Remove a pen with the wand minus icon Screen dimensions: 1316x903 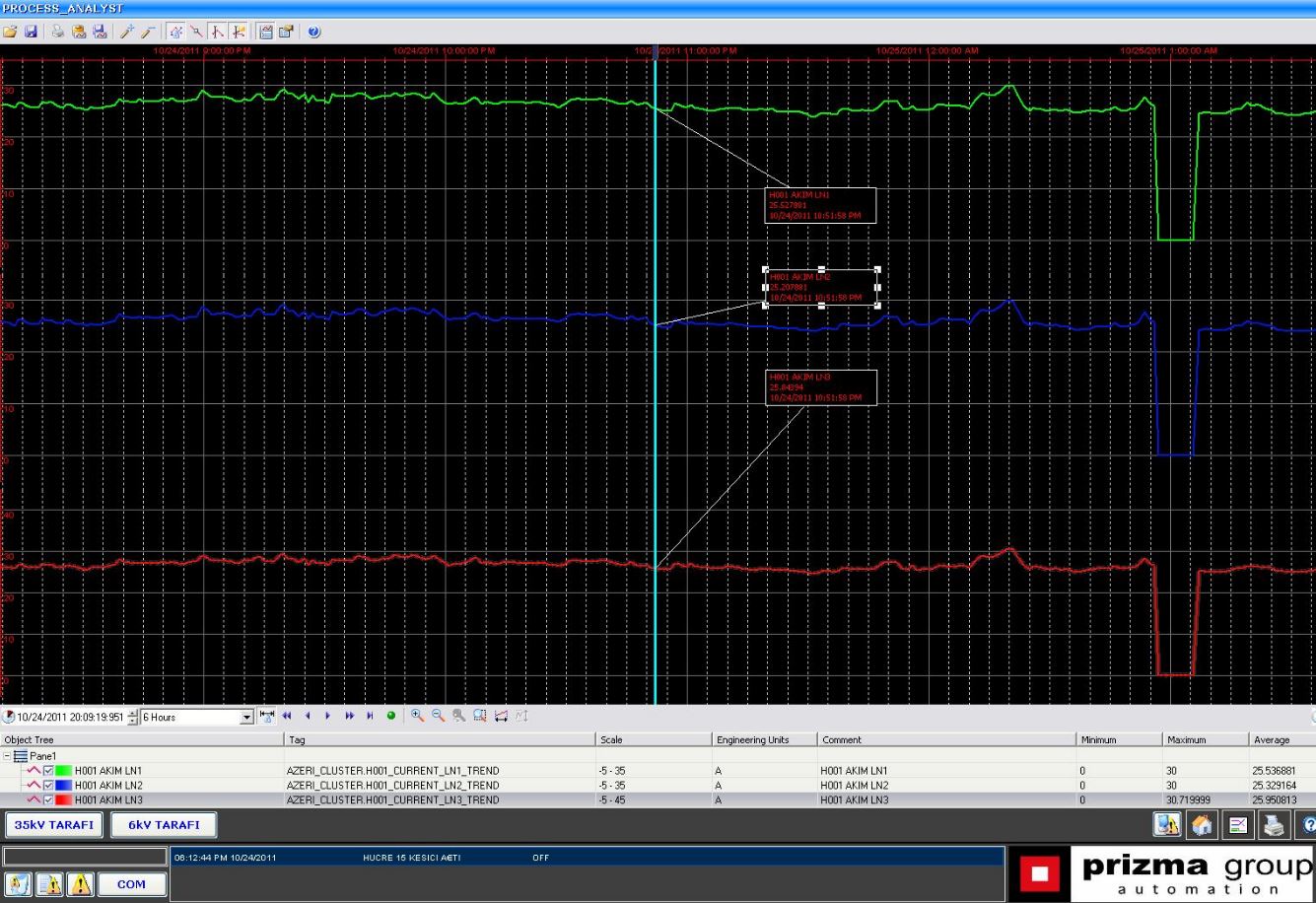click(x=148, y=32)
